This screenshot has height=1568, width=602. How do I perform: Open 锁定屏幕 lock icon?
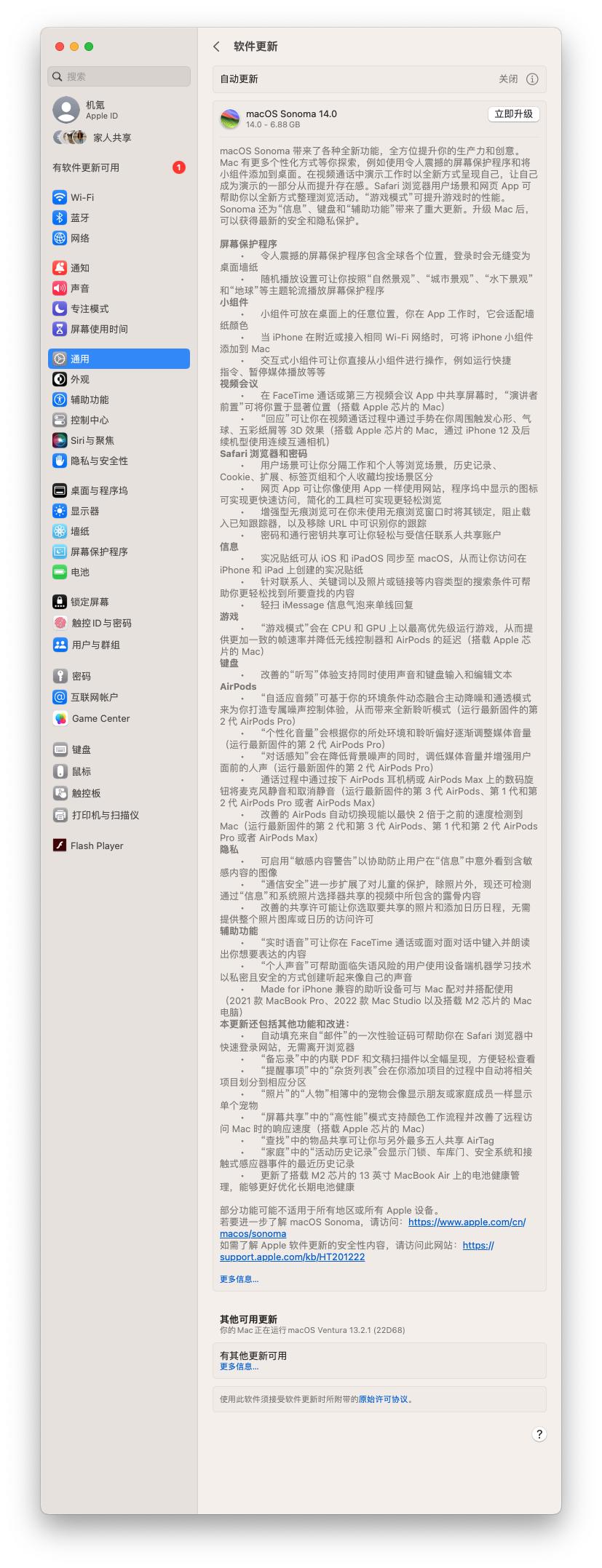tap(60, 602)
